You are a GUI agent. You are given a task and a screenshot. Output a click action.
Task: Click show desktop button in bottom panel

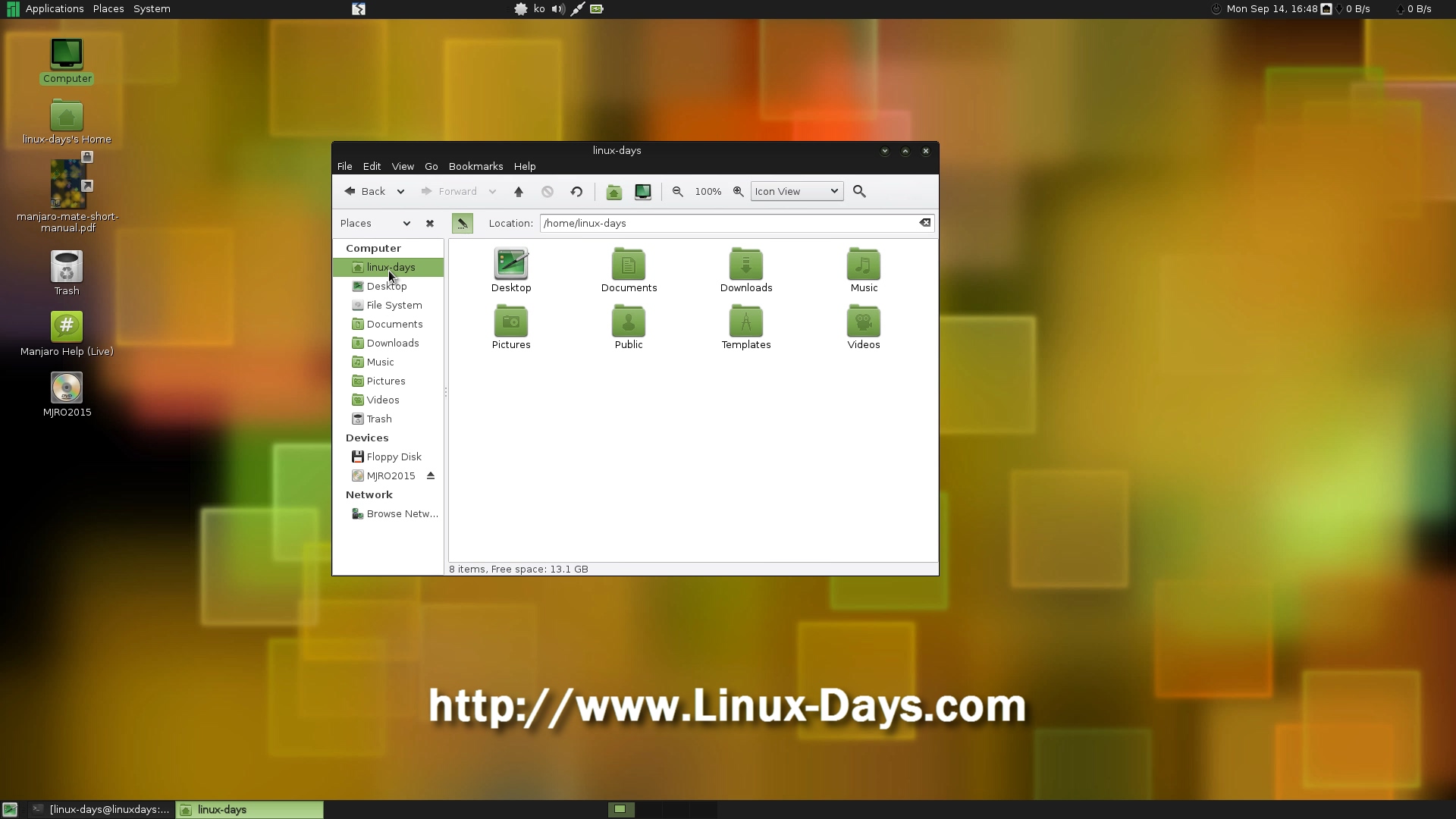[x=10, y=810]
